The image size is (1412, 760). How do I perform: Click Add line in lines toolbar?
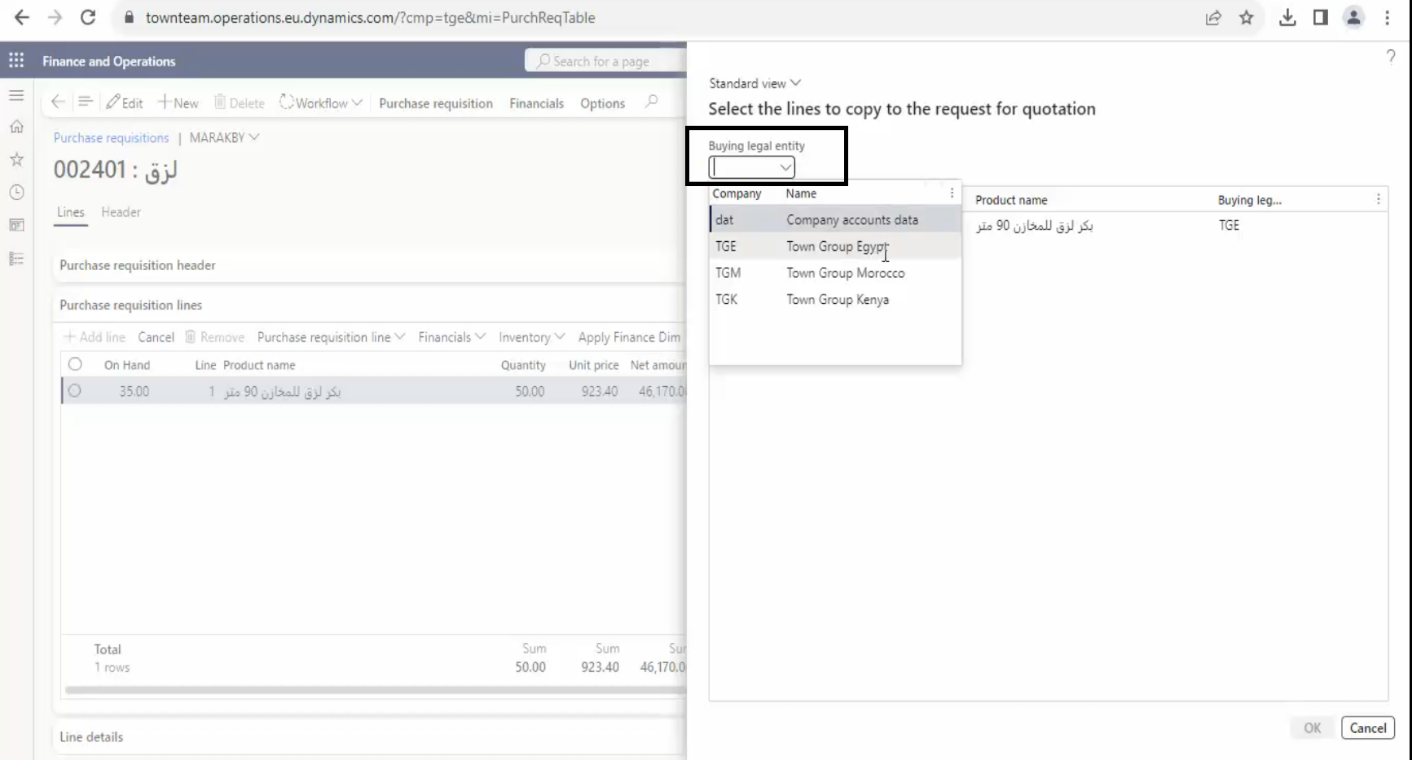[95, 337]
